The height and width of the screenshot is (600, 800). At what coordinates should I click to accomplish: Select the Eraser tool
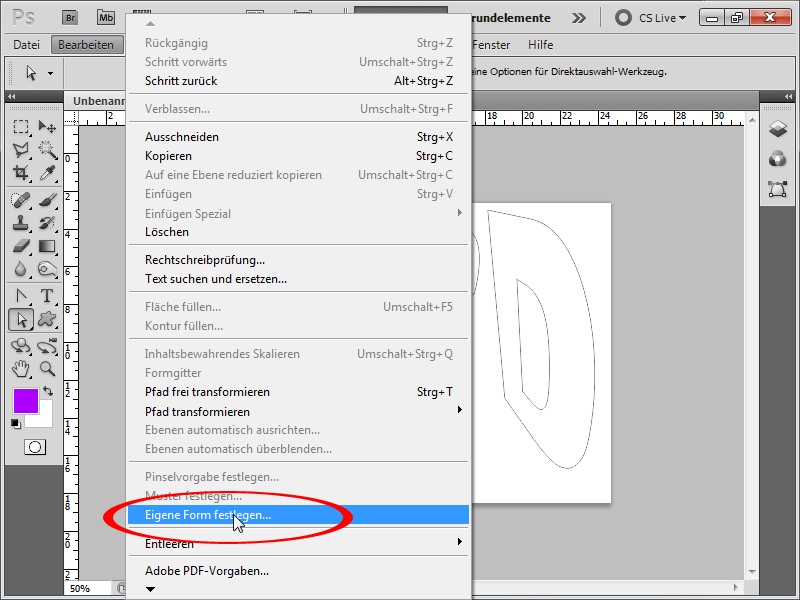click(x=21, y=246)
